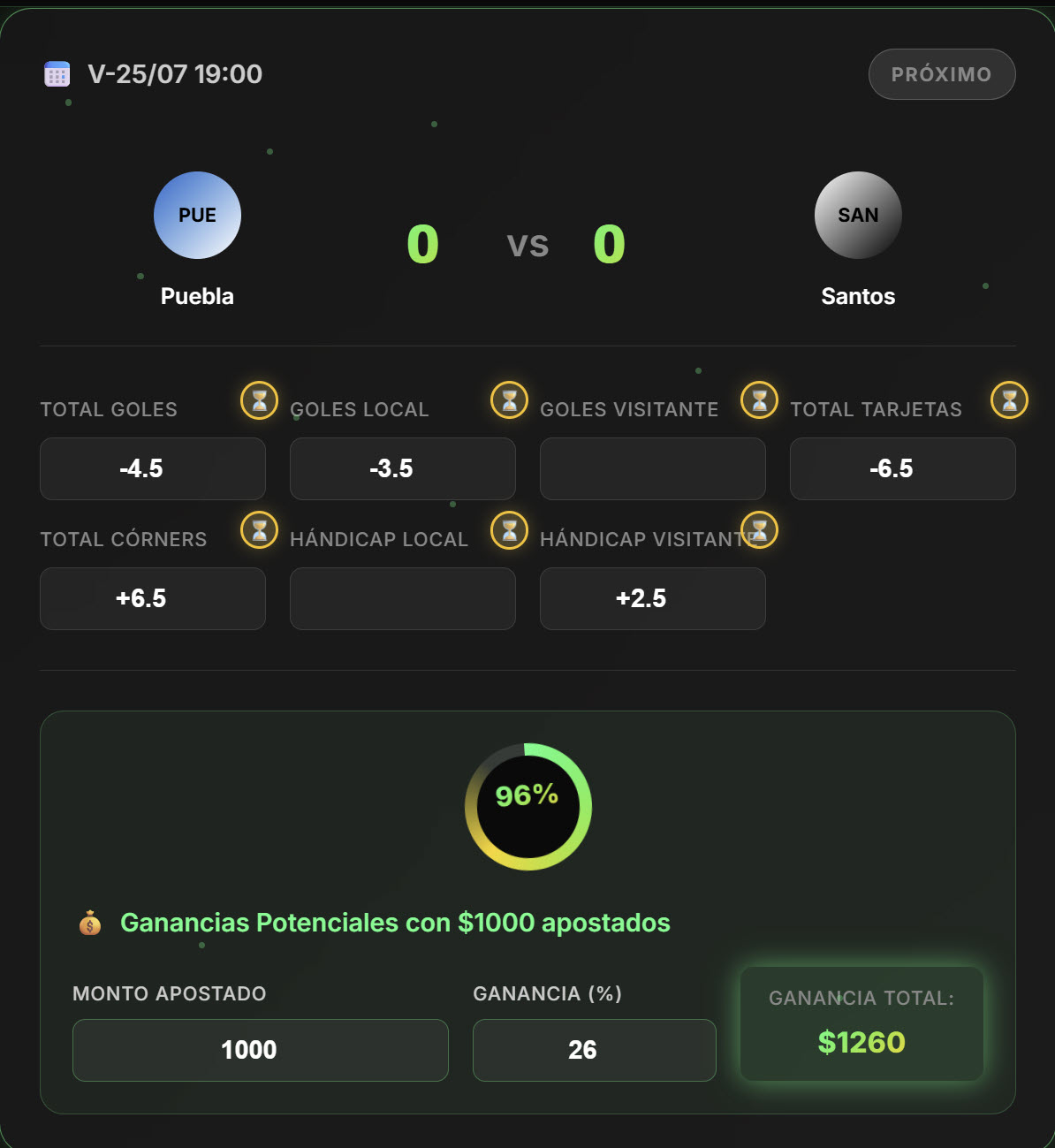This screenshot has width=1055, height=1148.
Task: Click the calendar icon beside the match date
Action: 57,74
